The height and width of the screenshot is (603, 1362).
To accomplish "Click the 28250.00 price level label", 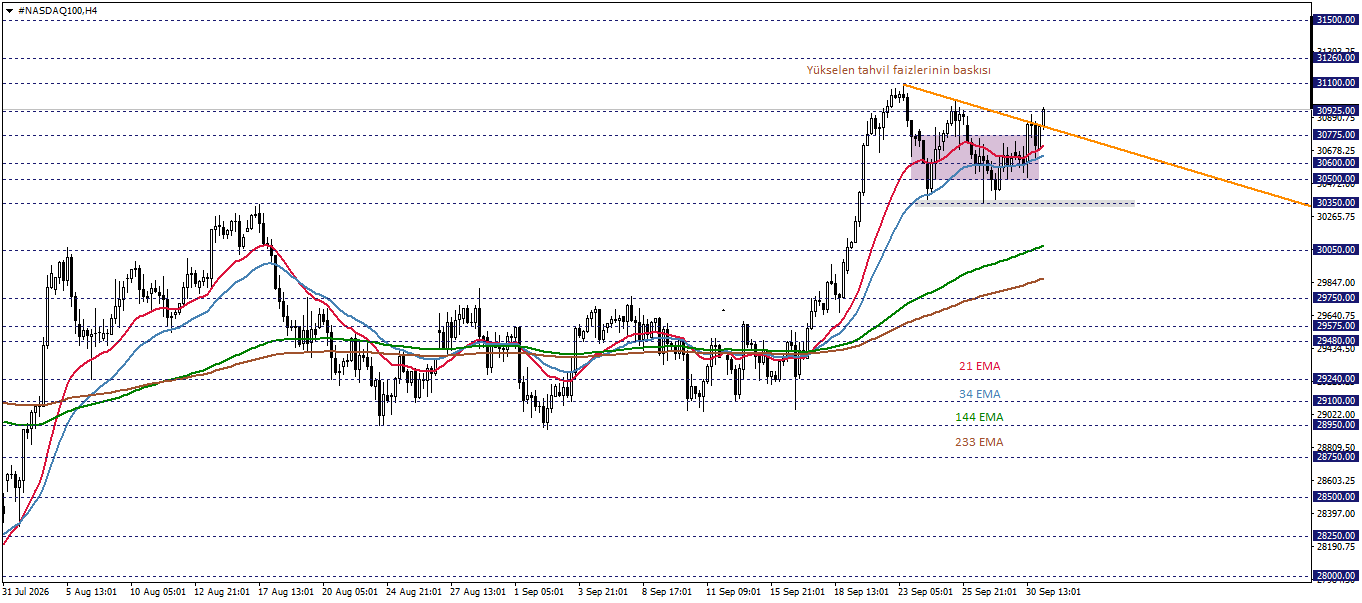I will [x=1337, y=536].
